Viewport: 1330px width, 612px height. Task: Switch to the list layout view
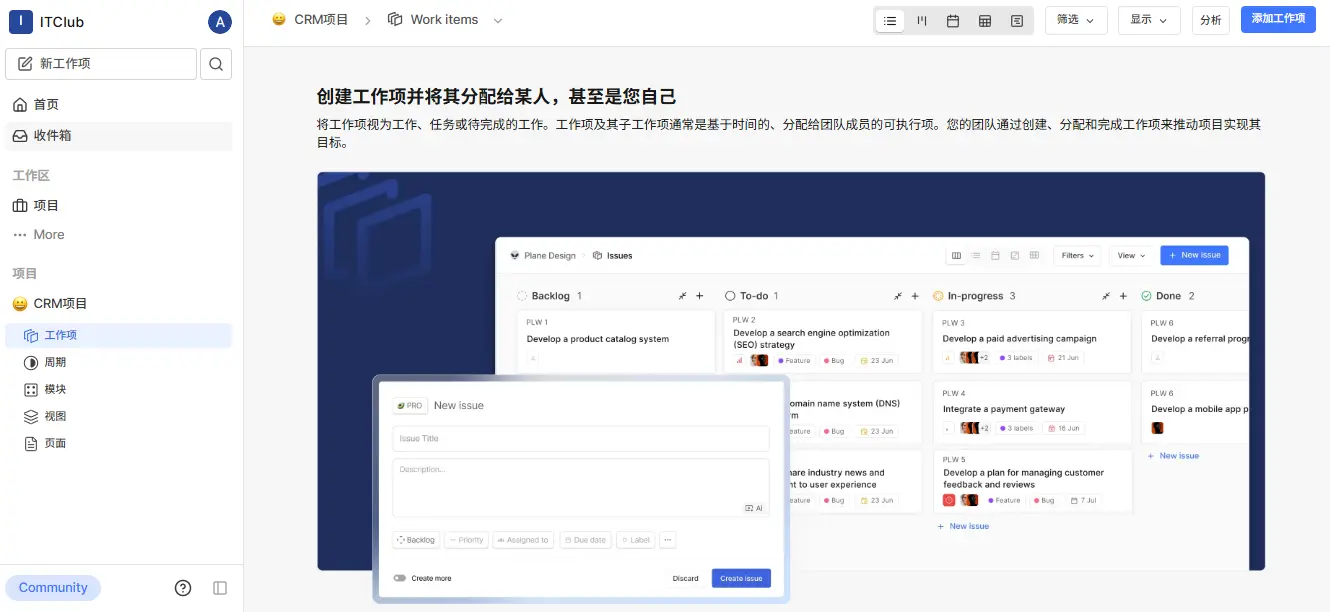point(890,21)
